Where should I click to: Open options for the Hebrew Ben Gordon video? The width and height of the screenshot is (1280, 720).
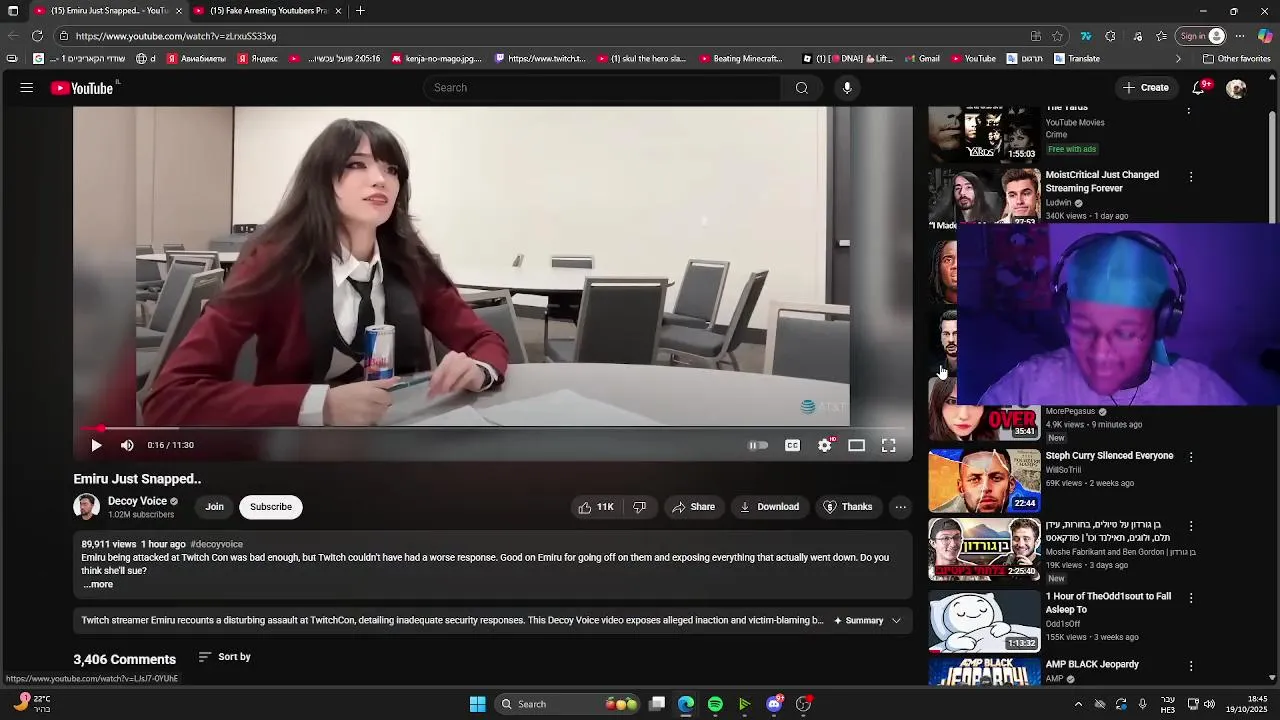point(1190,526)
